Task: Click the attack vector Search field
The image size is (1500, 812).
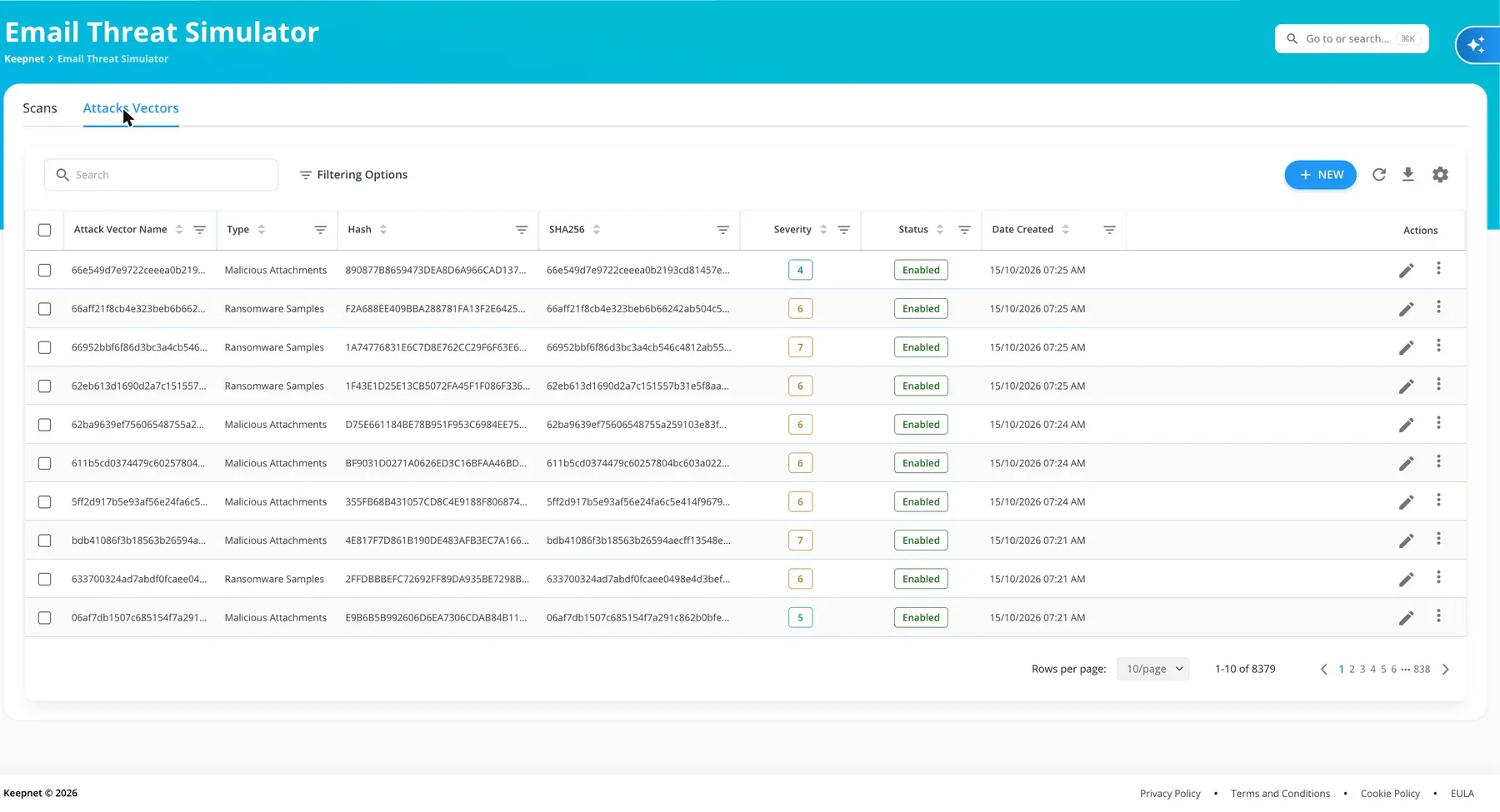Action: (x=161, y=175)
